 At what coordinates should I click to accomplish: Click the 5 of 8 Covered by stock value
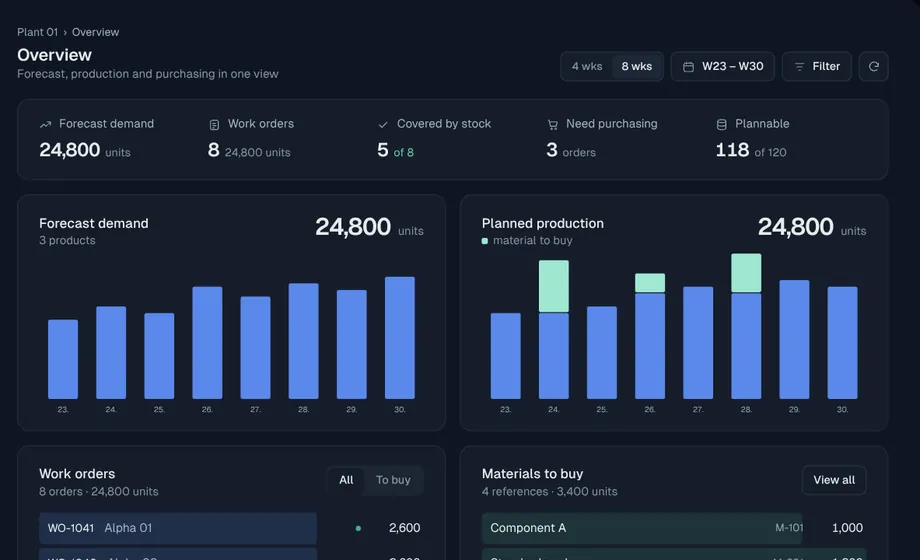pos(395,150)
